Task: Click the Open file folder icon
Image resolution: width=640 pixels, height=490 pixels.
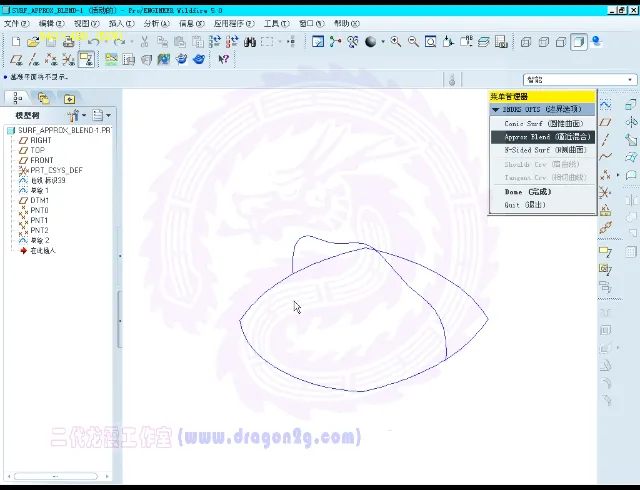Action: [33, 42]
